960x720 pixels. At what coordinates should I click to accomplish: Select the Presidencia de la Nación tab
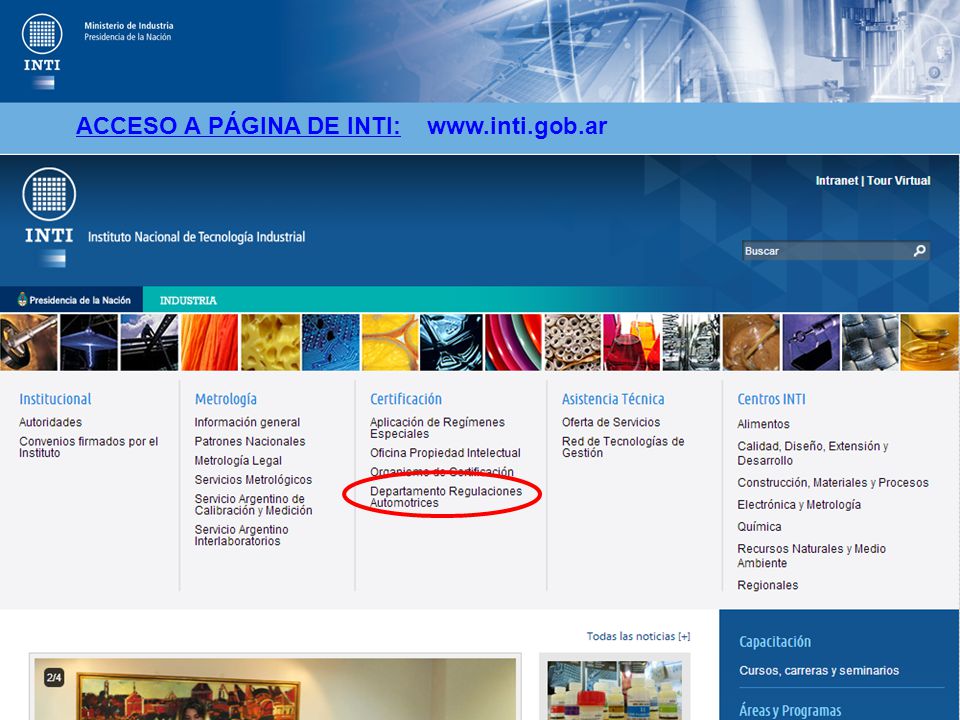point(72,300)
